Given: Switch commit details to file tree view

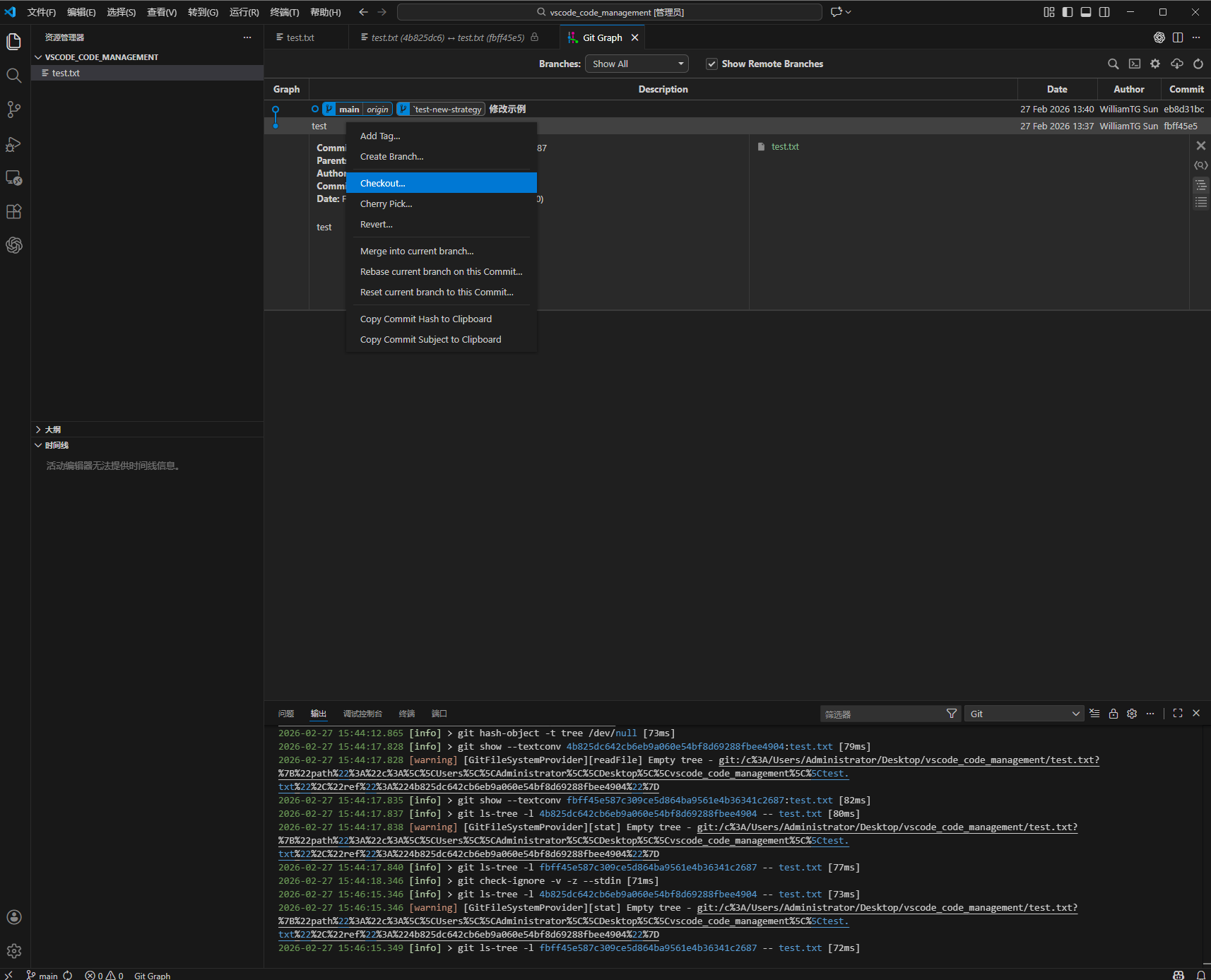Looking at the screenshot, I should coord(1201,185).
